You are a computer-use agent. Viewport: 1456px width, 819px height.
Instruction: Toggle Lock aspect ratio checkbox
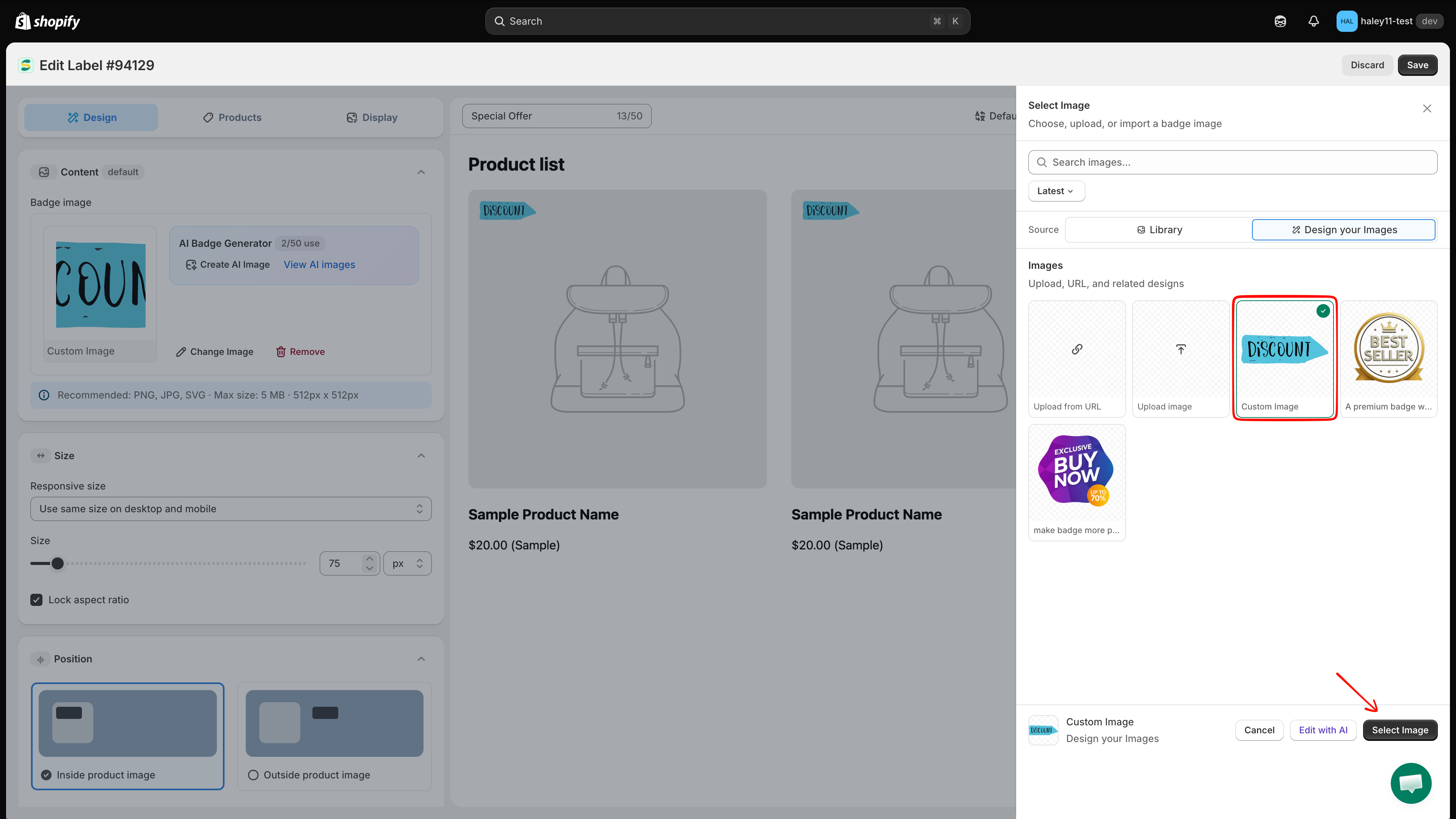click(x=37, y=600)
